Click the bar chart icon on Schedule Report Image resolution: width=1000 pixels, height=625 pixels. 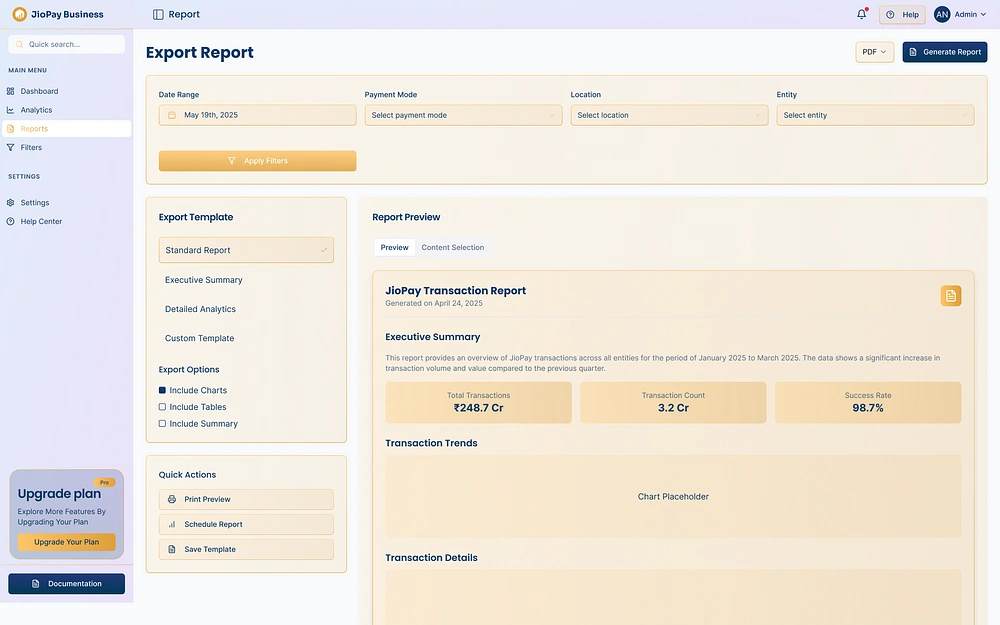172,524
